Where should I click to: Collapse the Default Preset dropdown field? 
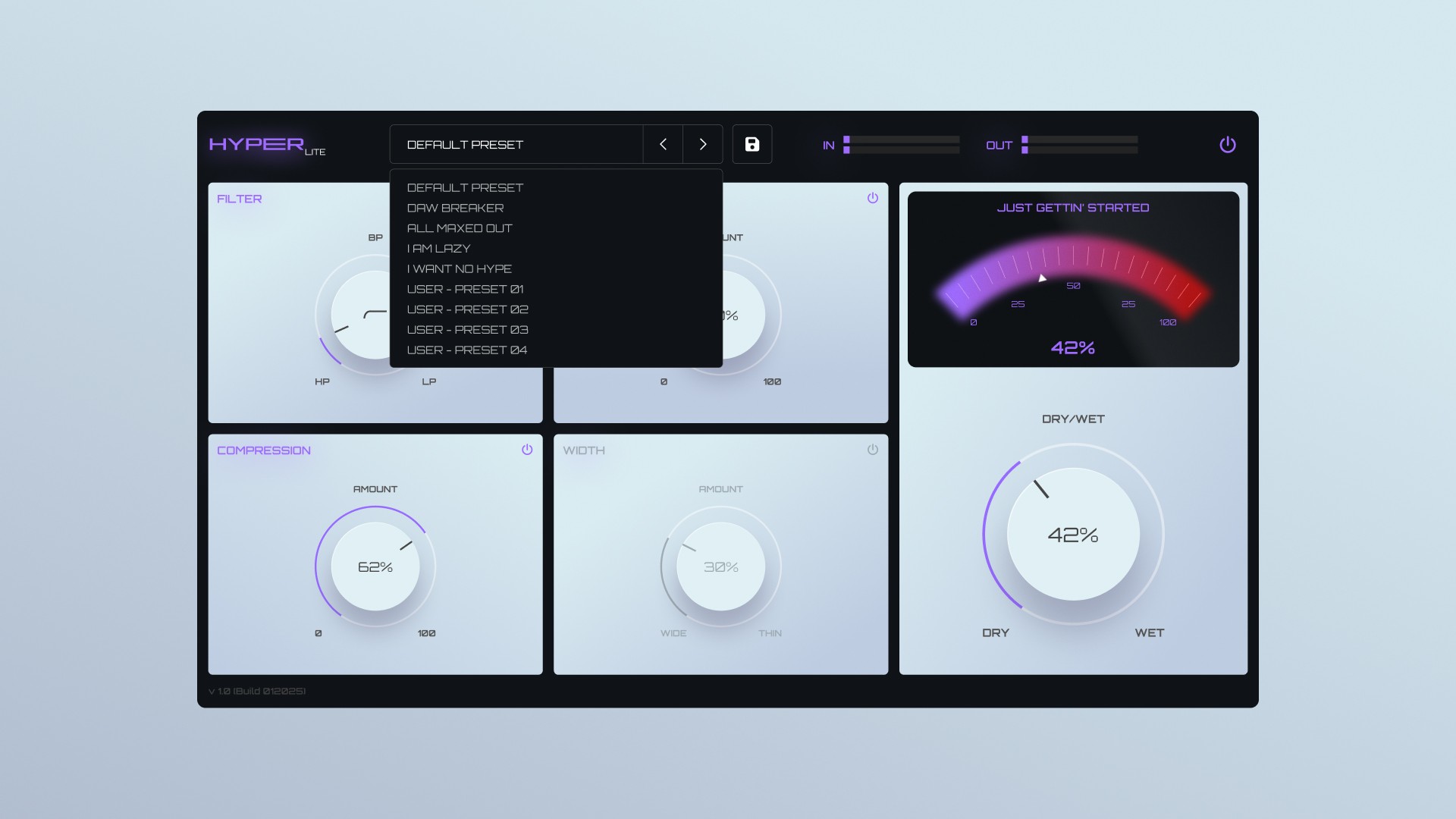click(x=516, y=144)
